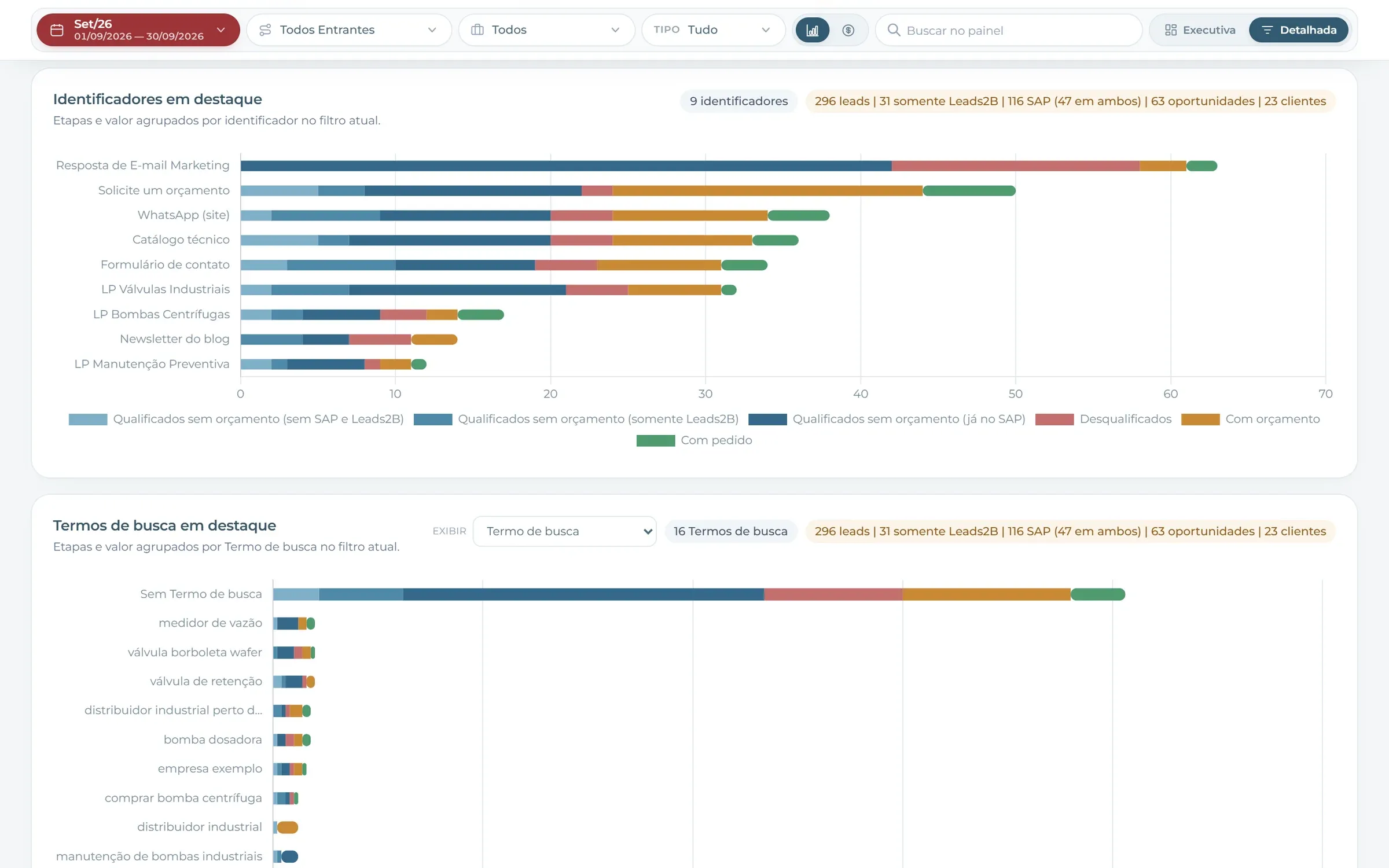Click the LP Manutenção Preventiva label
Viewport: 1389px width, 868px height.
point(152,364)
